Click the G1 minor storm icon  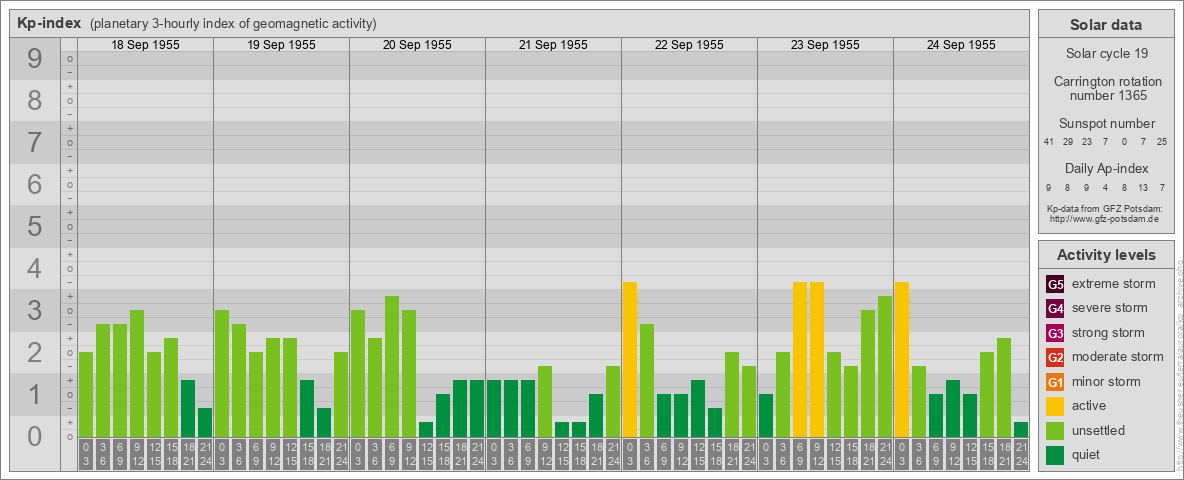pos(1055,382)
